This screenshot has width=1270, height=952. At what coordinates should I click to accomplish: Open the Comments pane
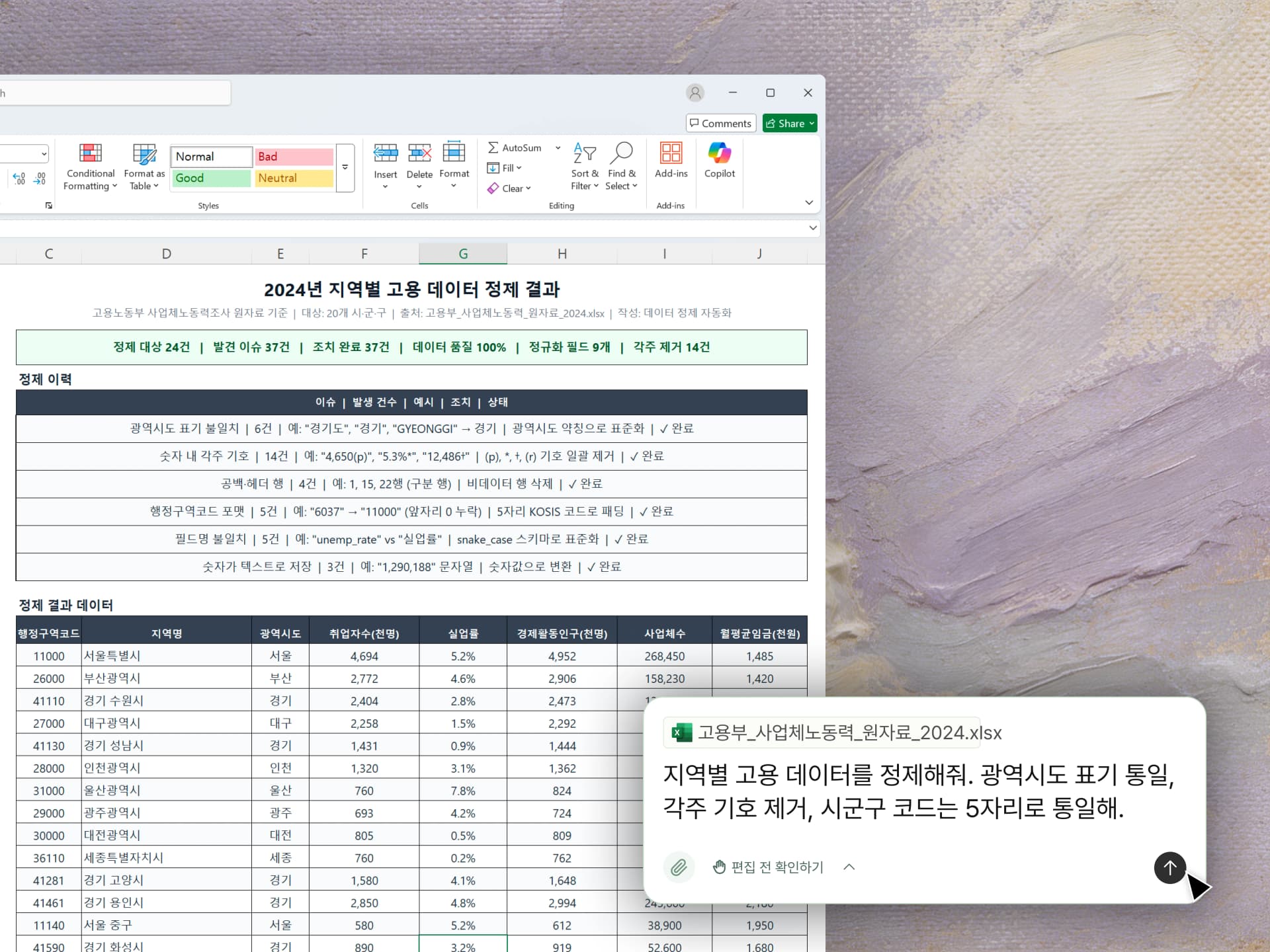720,123
